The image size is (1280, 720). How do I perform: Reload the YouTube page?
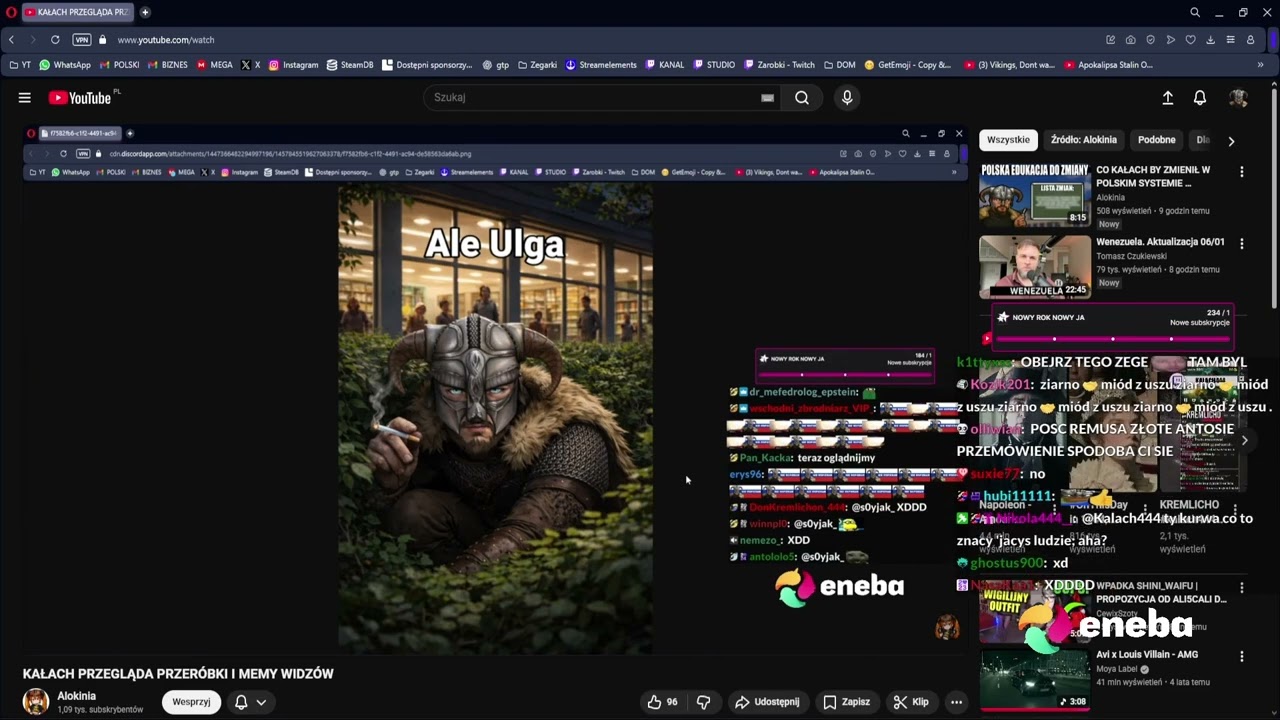tap(55, 40)
